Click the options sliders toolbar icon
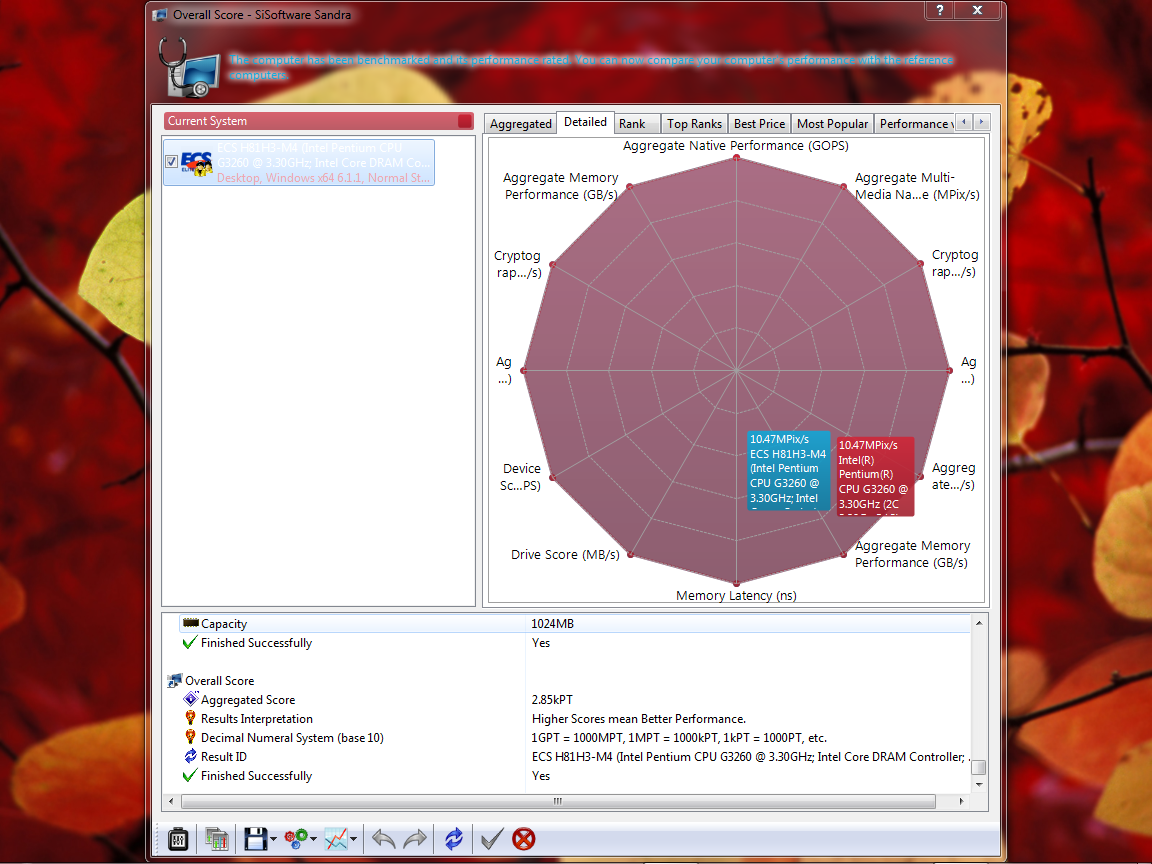The image size is (1152, 864). click(x=178, y=838)
